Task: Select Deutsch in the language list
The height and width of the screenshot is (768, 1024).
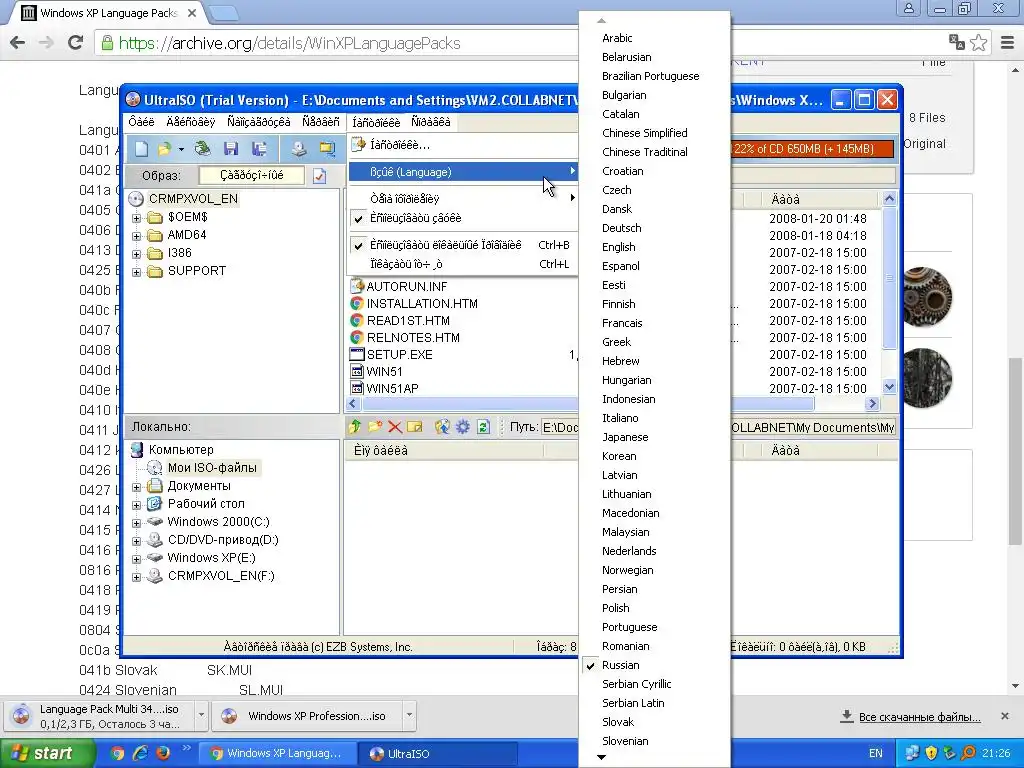Action: [621, 228]
